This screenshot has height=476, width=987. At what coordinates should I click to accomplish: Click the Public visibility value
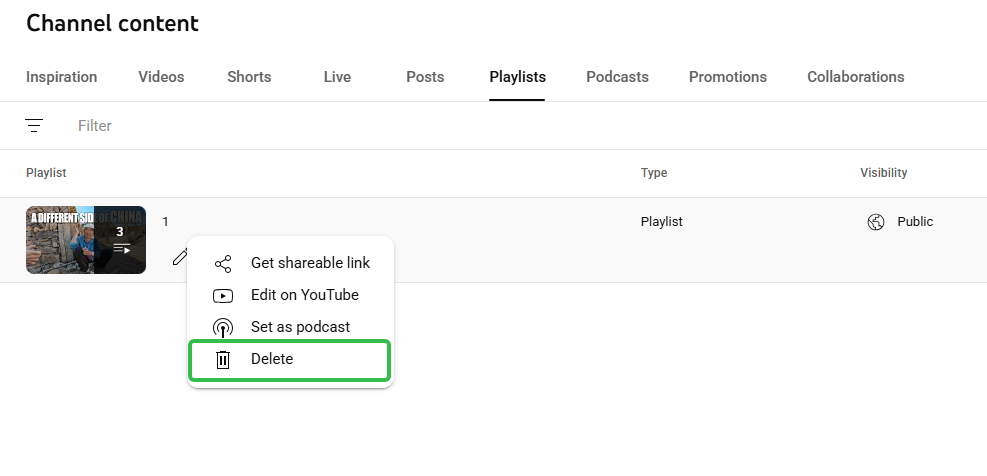click(x=915, y=222)
